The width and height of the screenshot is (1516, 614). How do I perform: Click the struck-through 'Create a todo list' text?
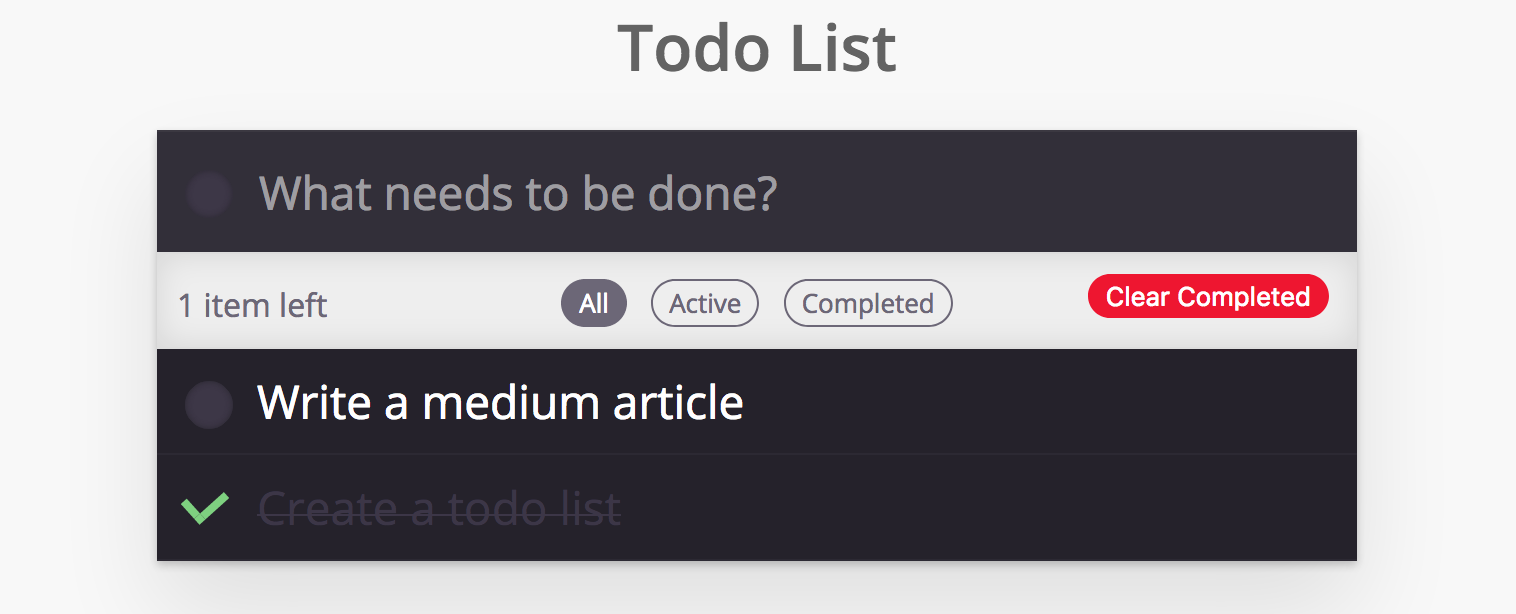[x=440, y=509]
